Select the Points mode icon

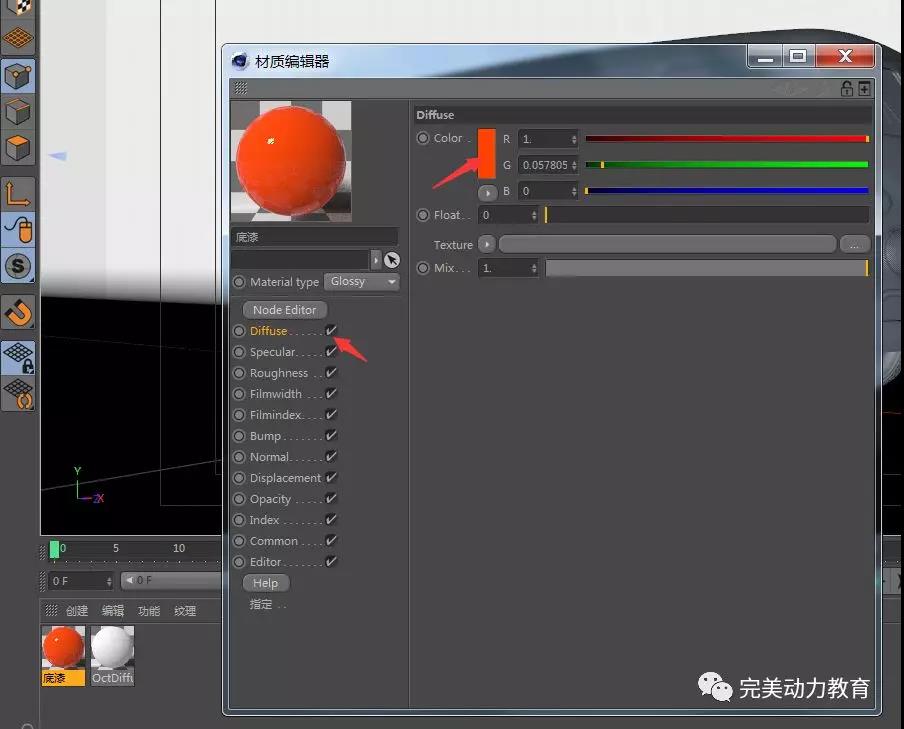[x=18, y=75]
